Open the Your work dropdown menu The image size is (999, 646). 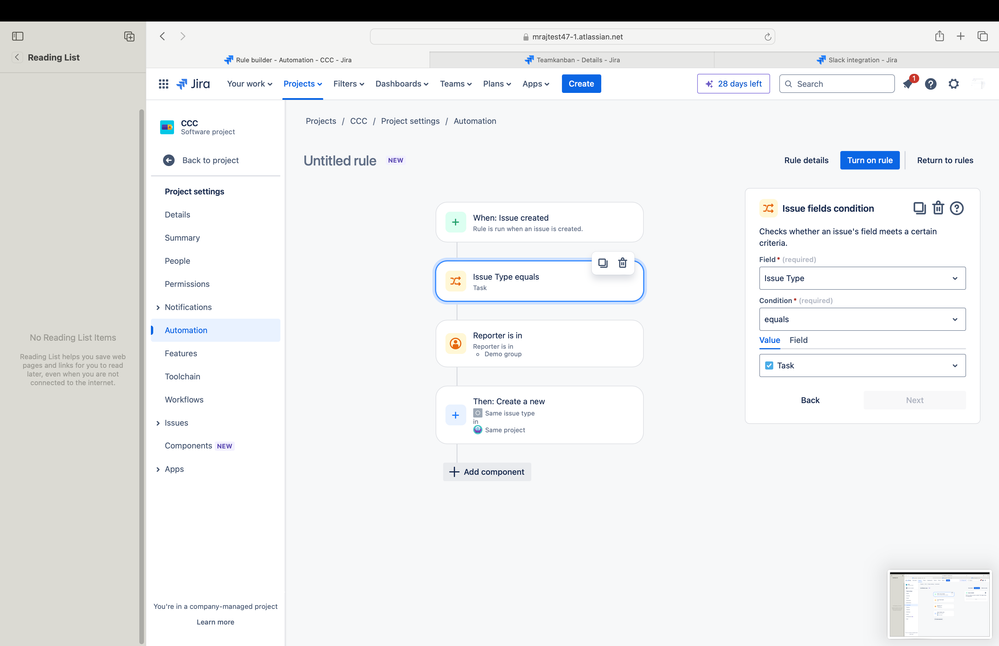tap(249, 83)
